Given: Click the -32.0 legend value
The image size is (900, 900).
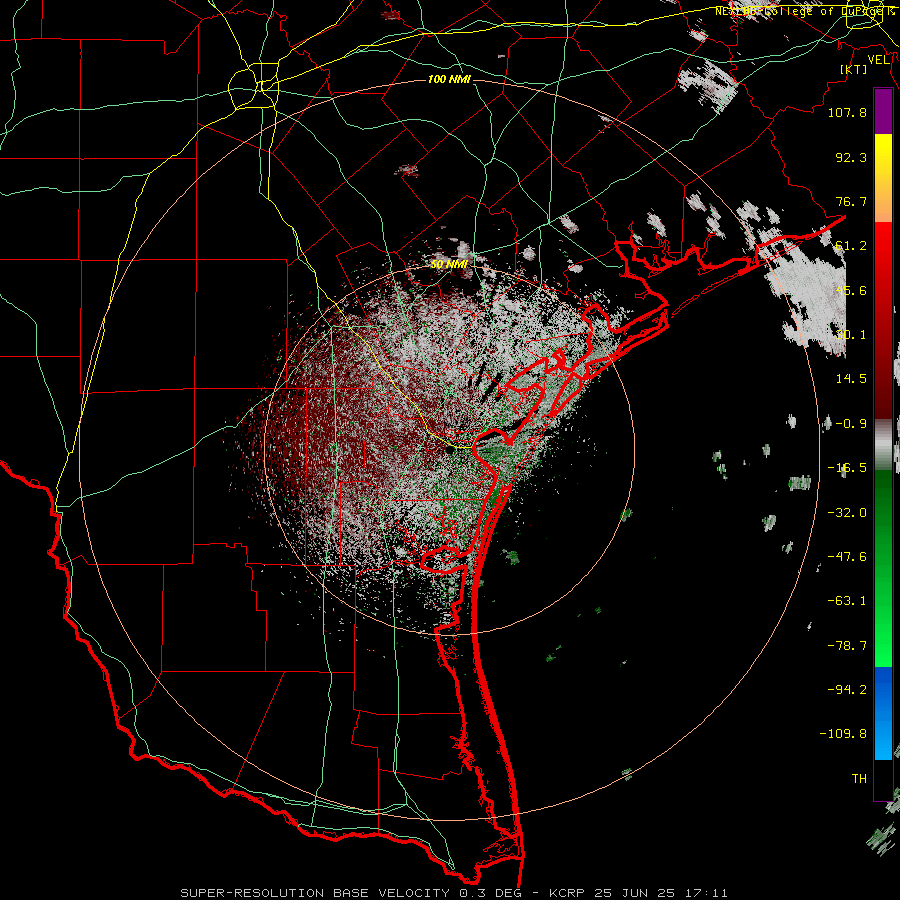Looking at the screenshot, I should [847, 513].
